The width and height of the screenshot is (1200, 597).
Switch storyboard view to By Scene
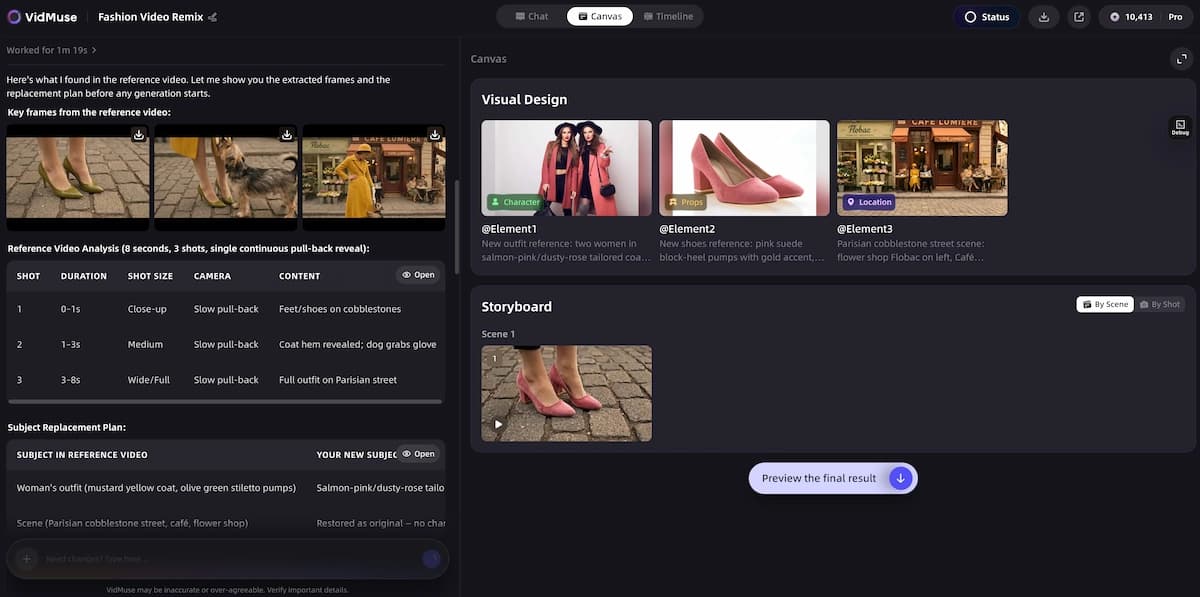(1105, 304)
